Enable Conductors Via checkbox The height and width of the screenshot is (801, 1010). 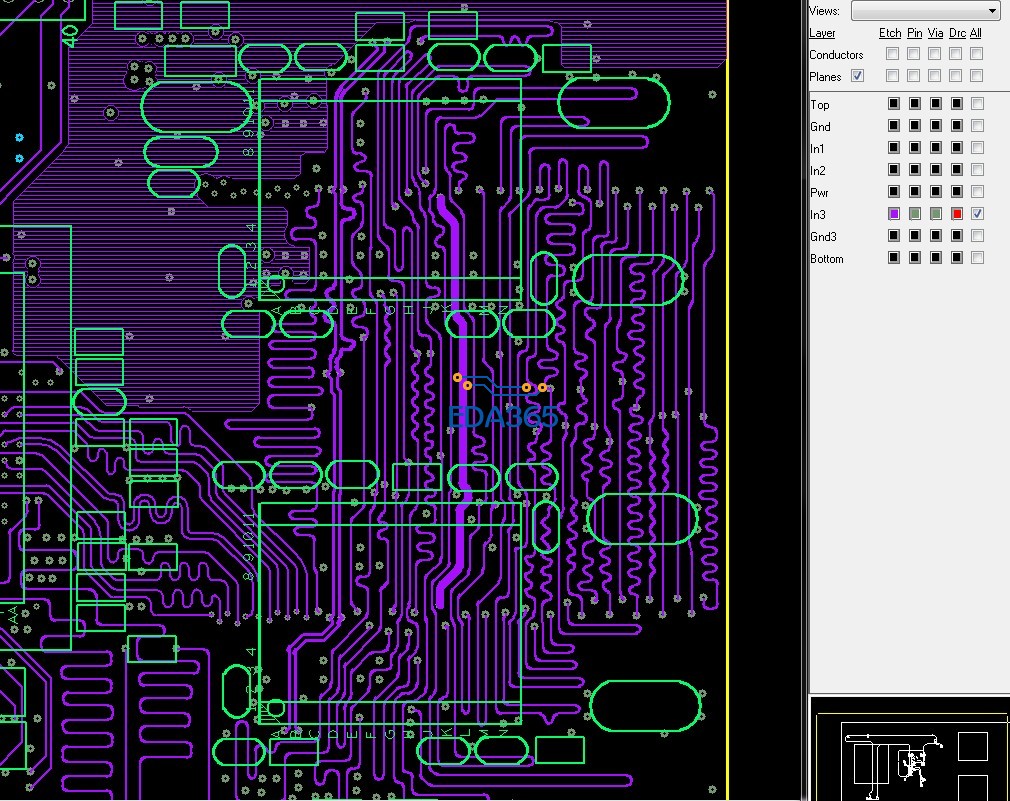click(x=935, y=53)
